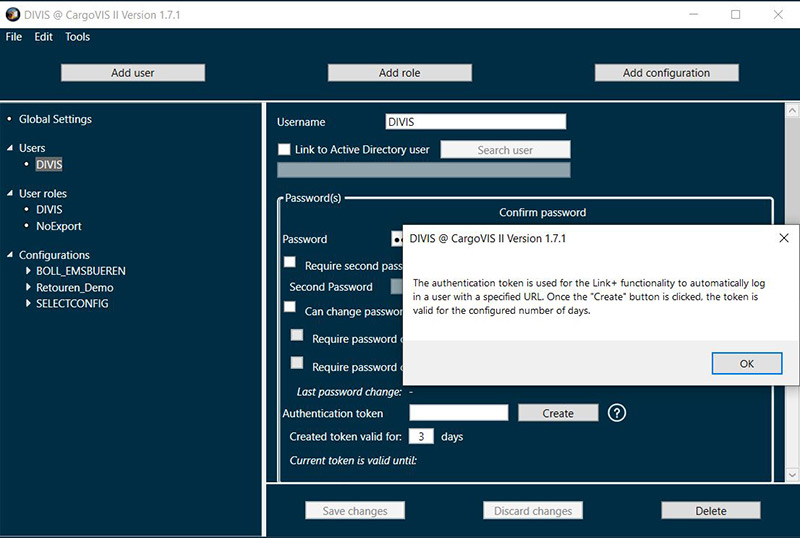Click the Save changes button
This screenshot has width=800, height=538.
pos(355,510)
